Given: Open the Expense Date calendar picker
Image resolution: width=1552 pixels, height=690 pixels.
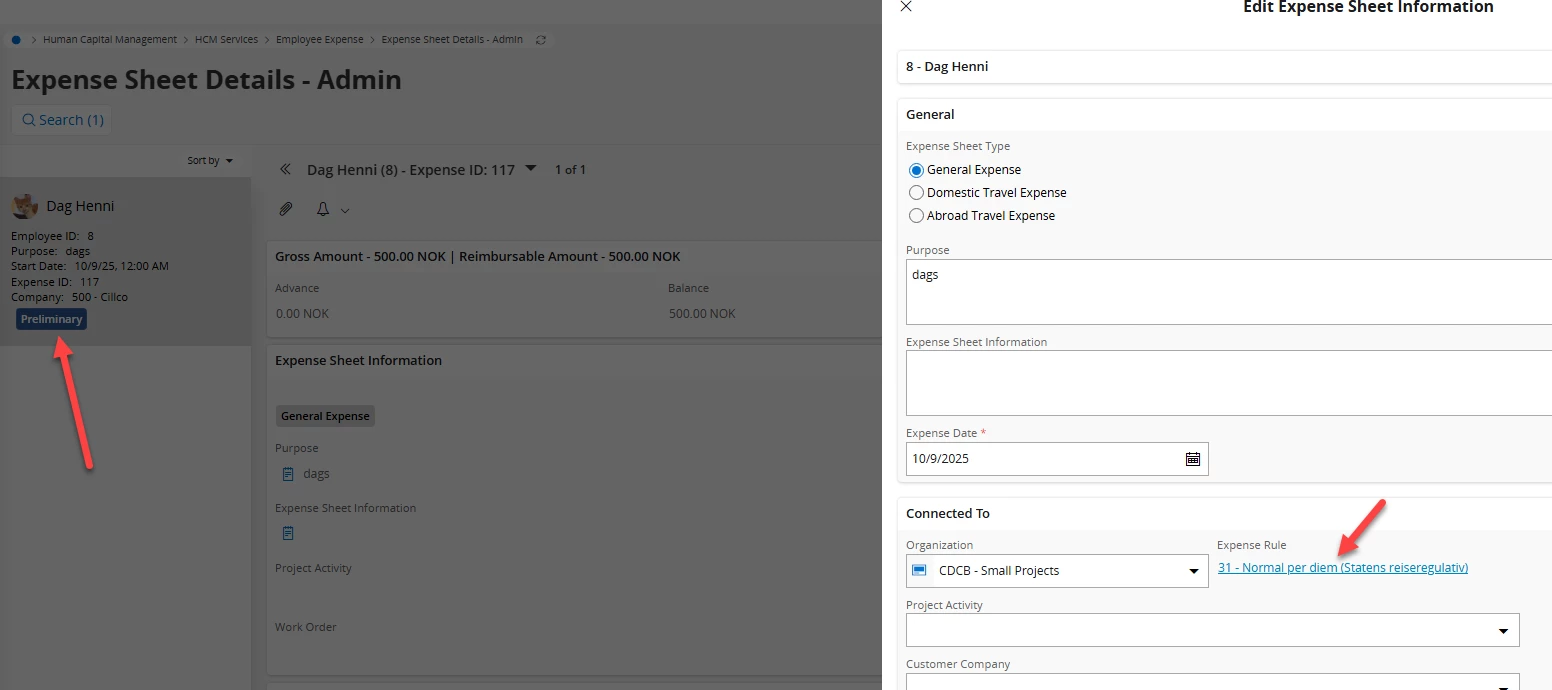Looking at the screenshot, I should pyautogui.click(x=1192, y=459).
